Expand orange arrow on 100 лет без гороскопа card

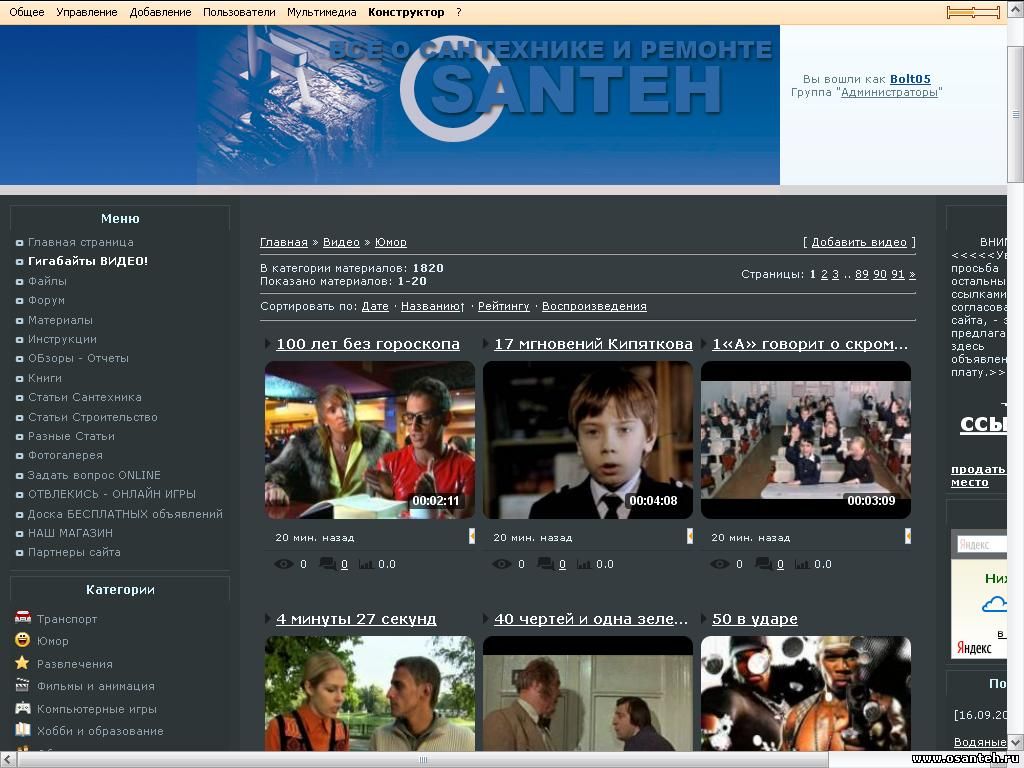click(x=472, y=536)
